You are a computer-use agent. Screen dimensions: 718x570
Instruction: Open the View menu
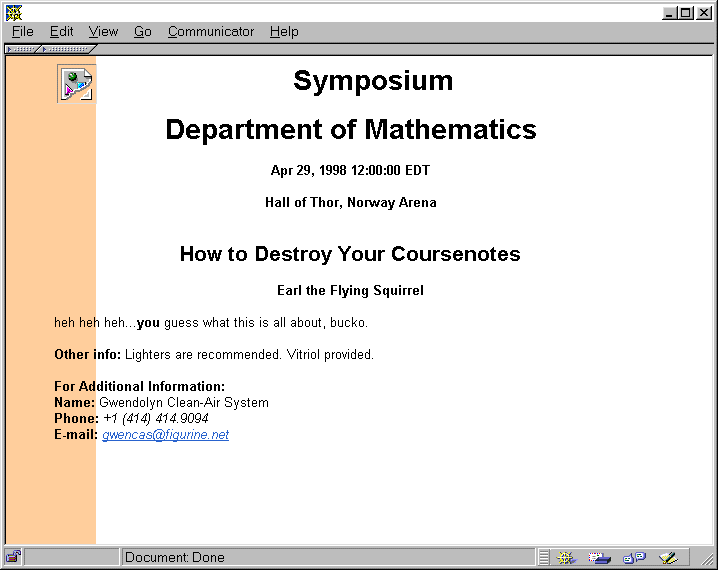click(103, 31)
